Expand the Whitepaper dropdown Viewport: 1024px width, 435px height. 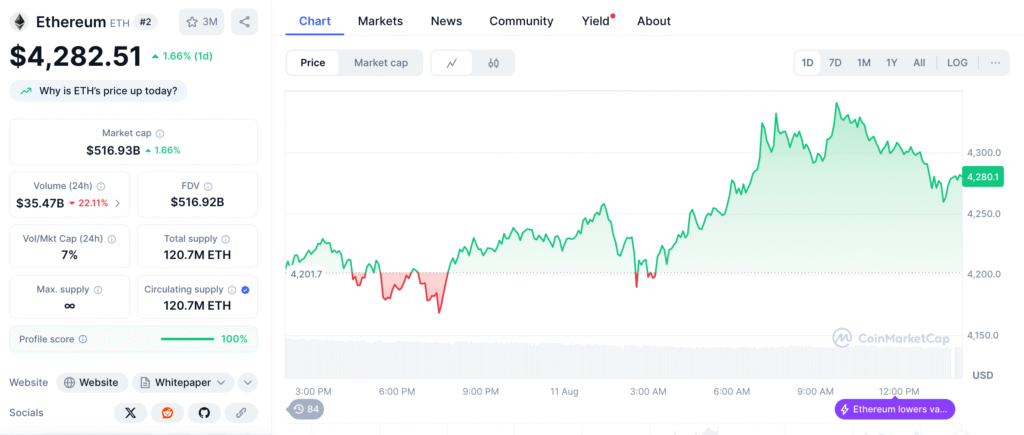click(x=182, y=382)
